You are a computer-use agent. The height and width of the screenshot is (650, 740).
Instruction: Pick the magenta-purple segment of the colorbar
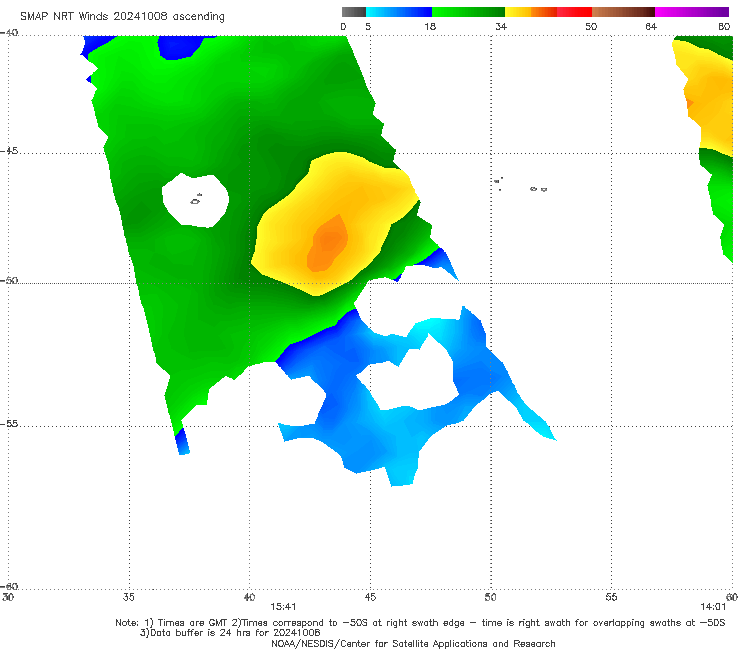[x=692, y=12]
